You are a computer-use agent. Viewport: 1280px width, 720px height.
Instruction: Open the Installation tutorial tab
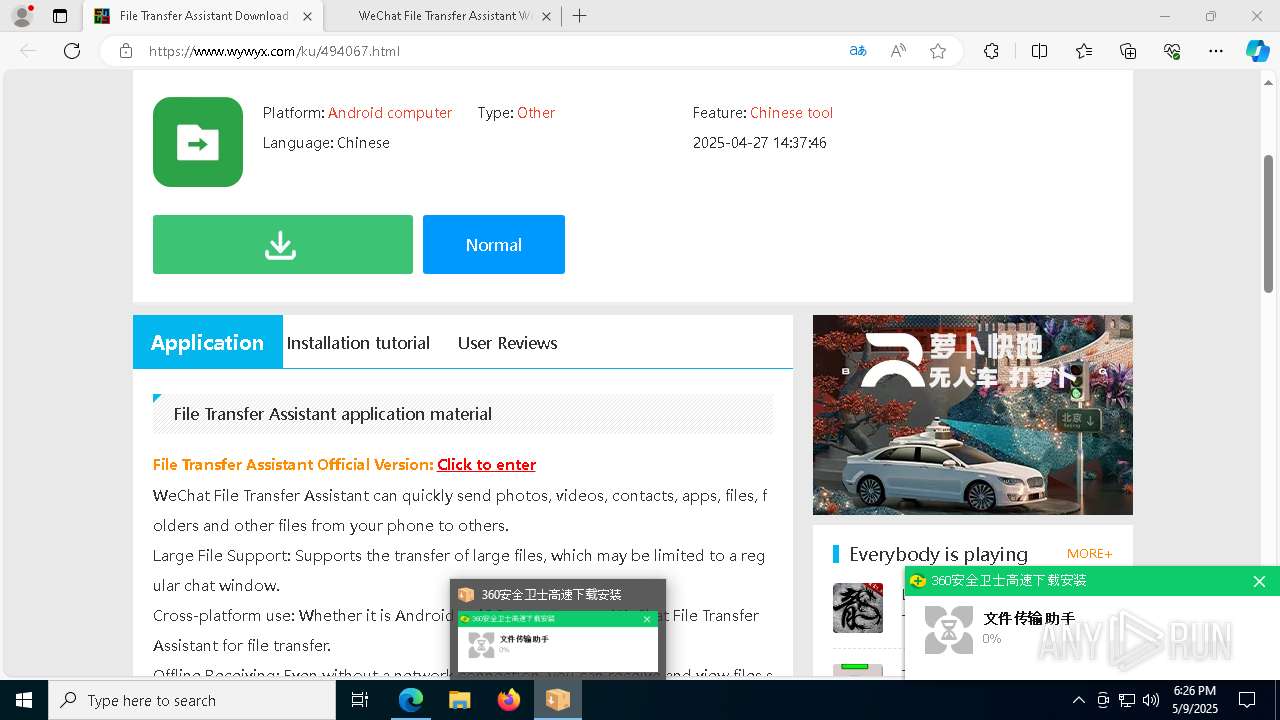(358, 342)
